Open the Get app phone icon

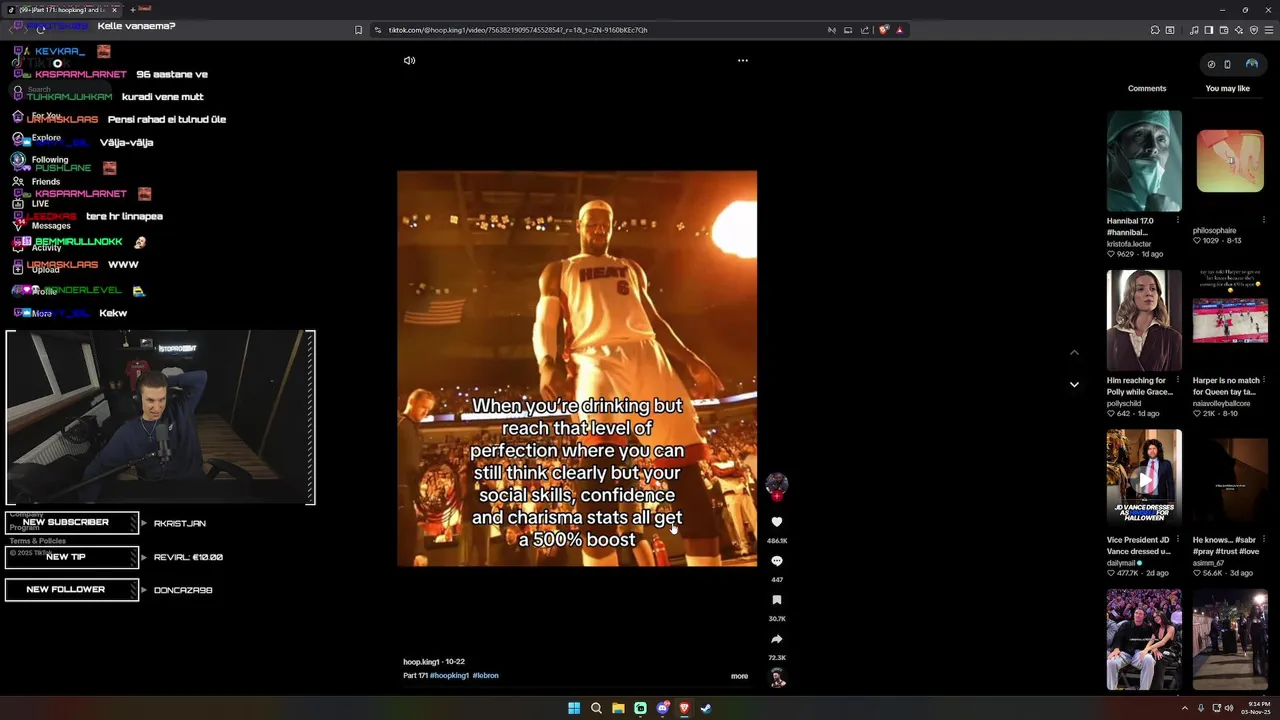coord(1228,64)
